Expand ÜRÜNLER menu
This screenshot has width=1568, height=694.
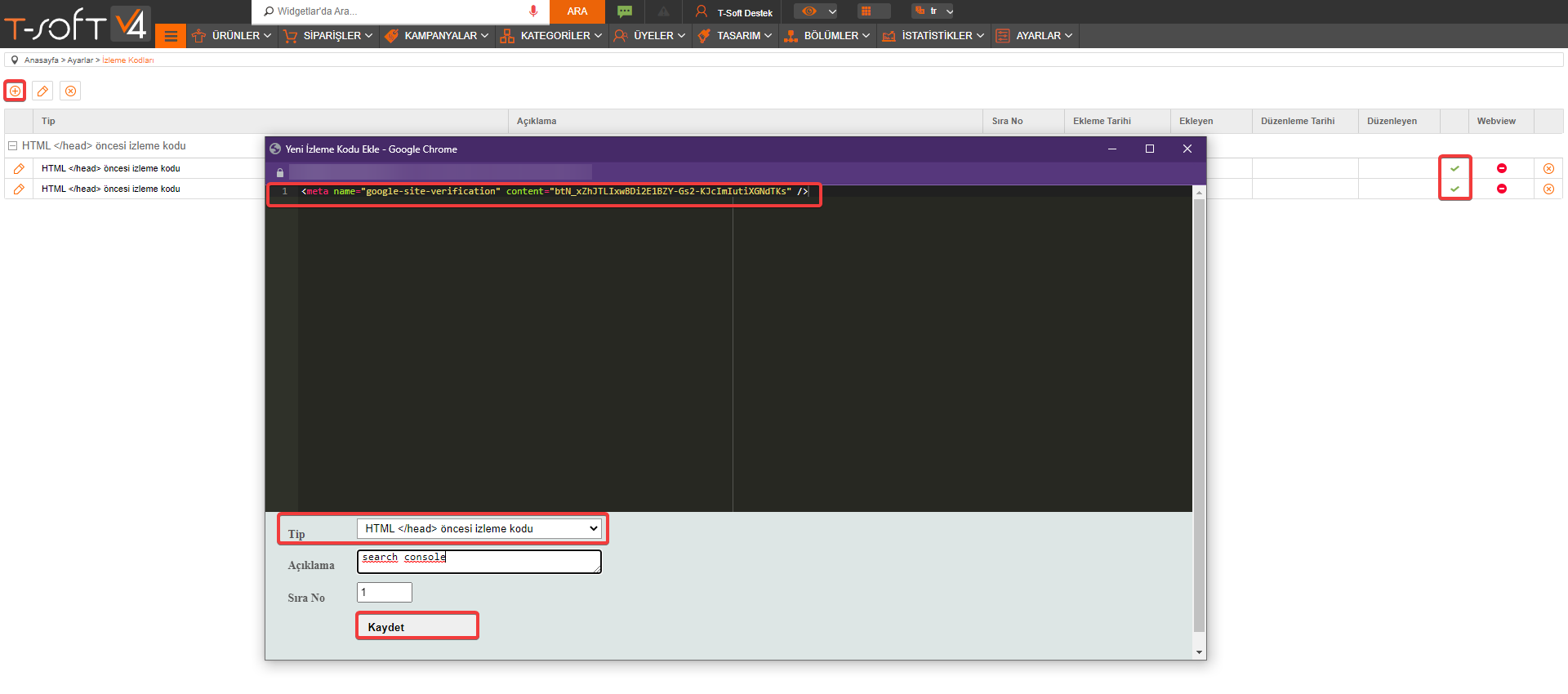click(232, 36)
